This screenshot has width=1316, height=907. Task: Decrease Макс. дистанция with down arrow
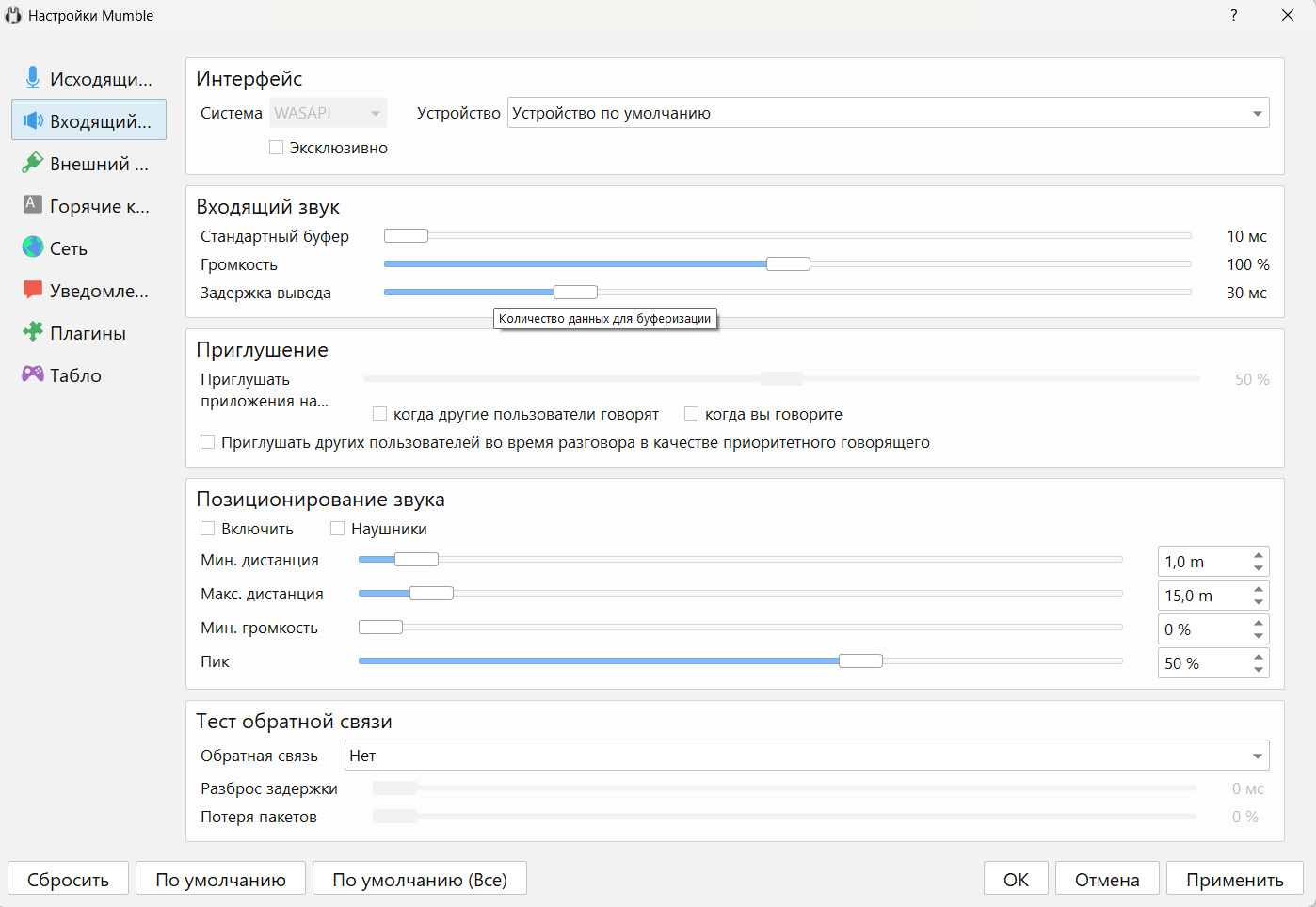click(1259, 602)
